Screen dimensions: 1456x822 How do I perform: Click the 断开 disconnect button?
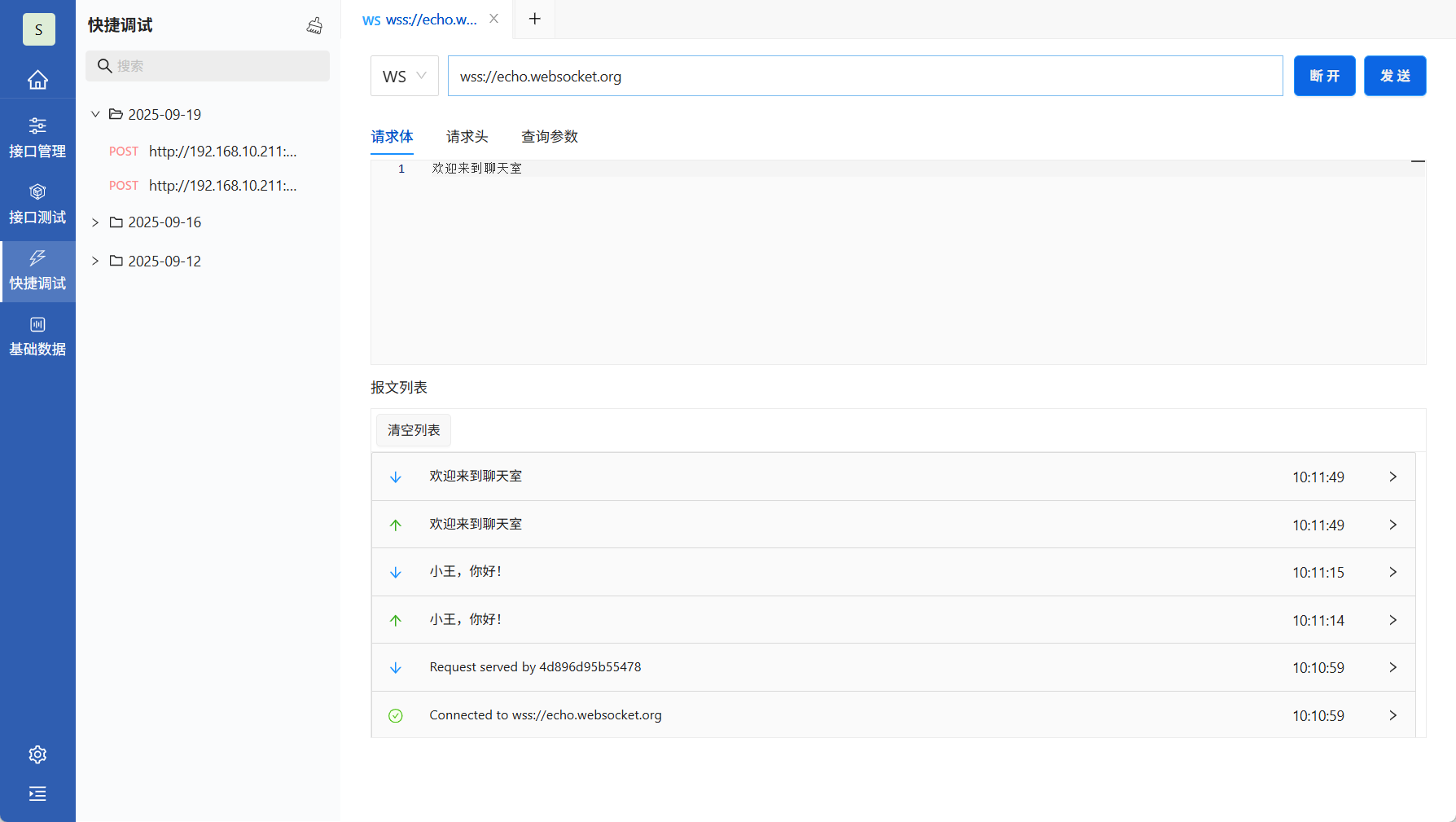[x=1324, y=76]
